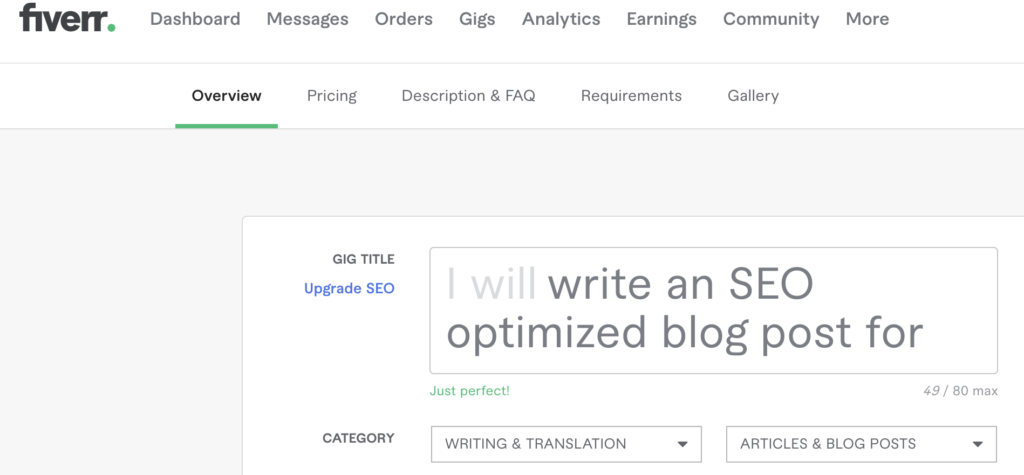
Task: Visit the Community menu
Action: click(771, 19)
